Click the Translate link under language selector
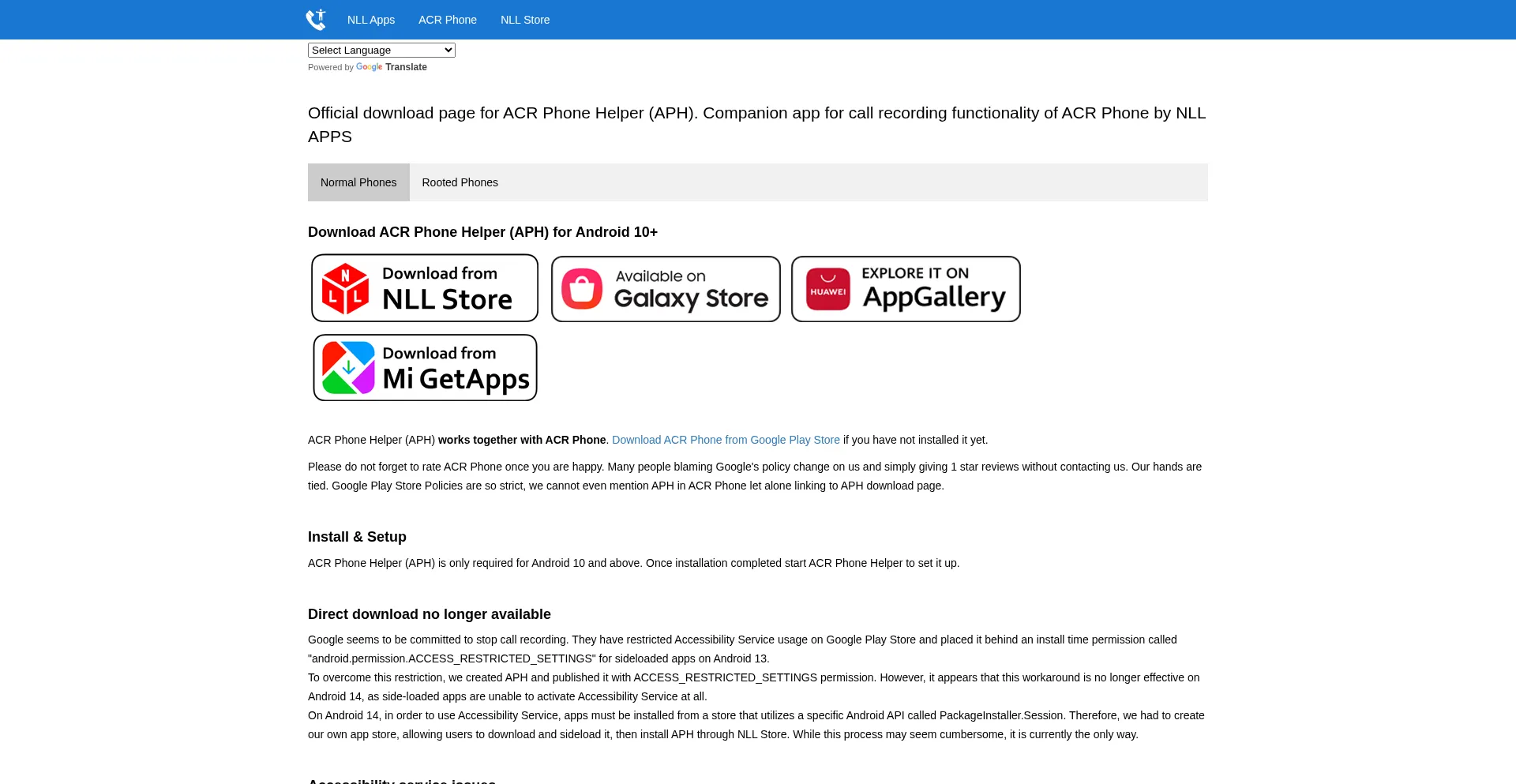Viewport: 1516px width, 784px height. click(x=406, y=67)
